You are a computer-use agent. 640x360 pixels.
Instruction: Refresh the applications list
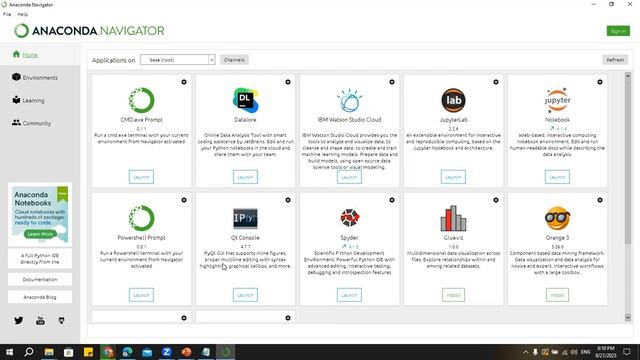pyautogui.click(x=615, y=60)
